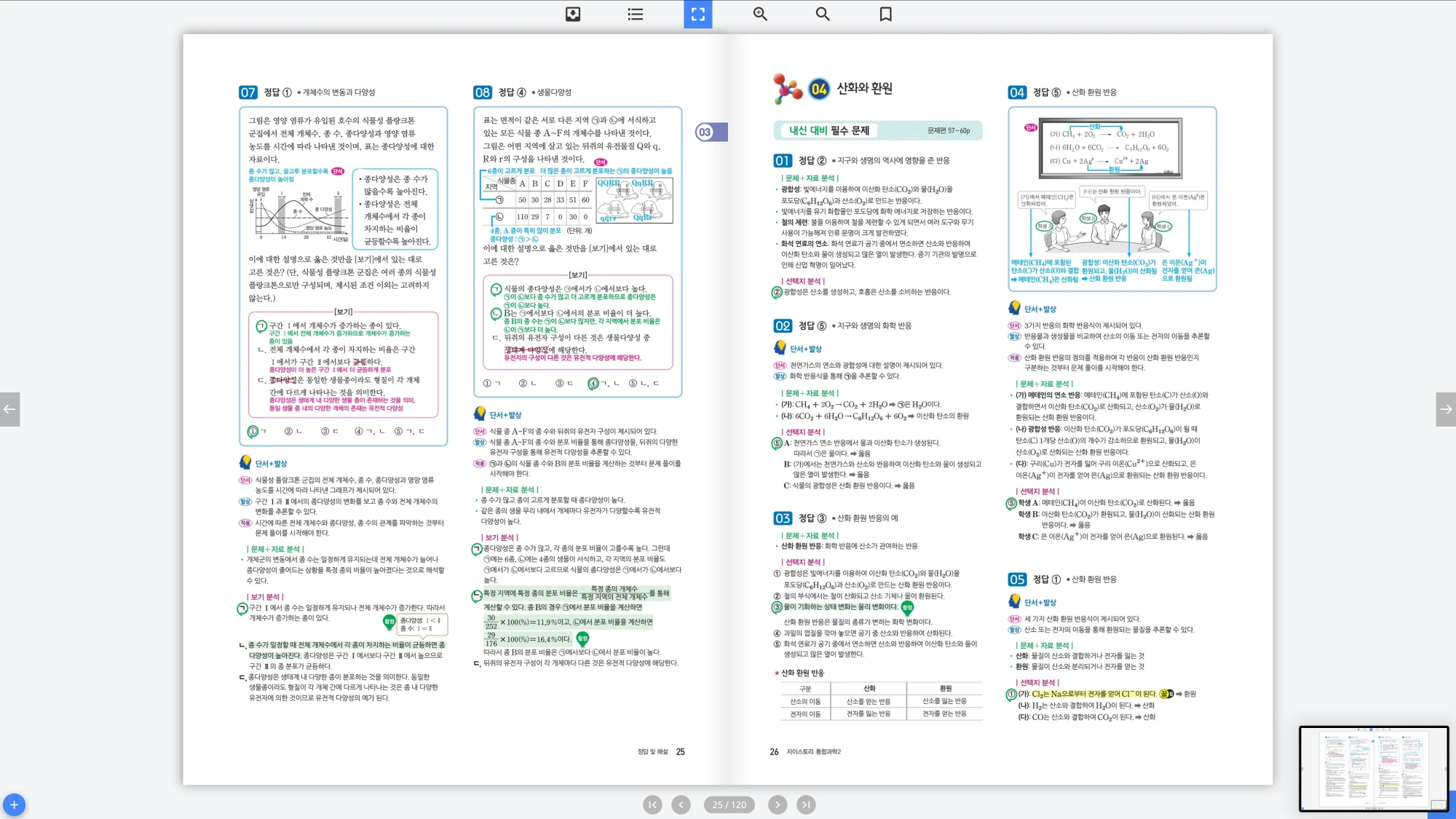
Task: Click the 25 / 120 page indicator
Action: tap(729, 804)
